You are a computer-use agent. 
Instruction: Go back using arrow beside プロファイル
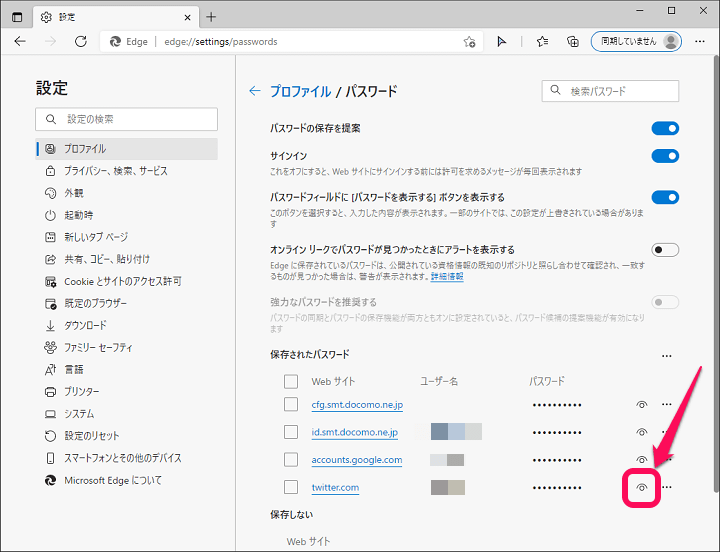pyautogui.click(x=255, y=91)
